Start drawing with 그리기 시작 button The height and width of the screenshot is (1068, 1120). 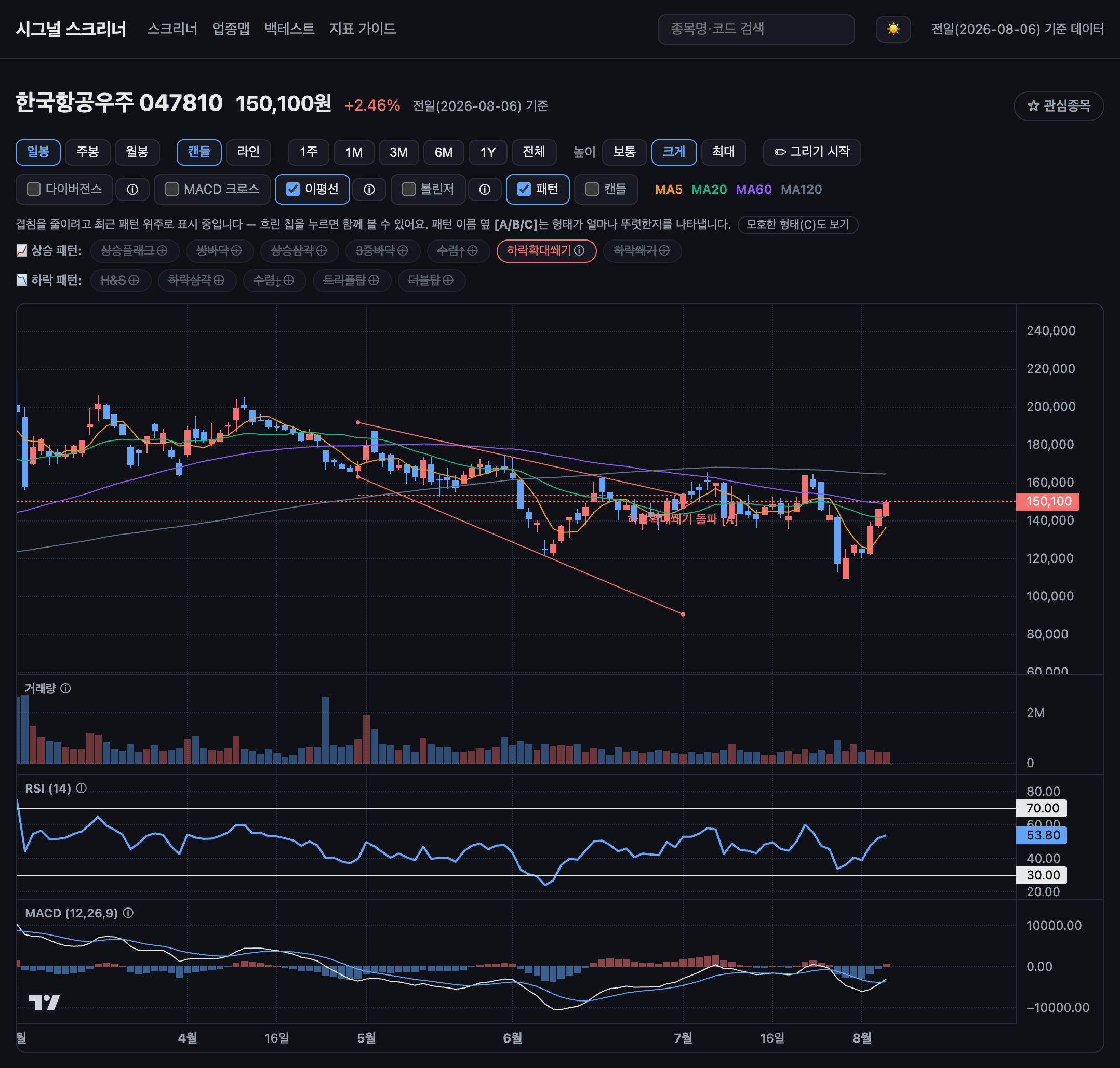pos(812,152)
